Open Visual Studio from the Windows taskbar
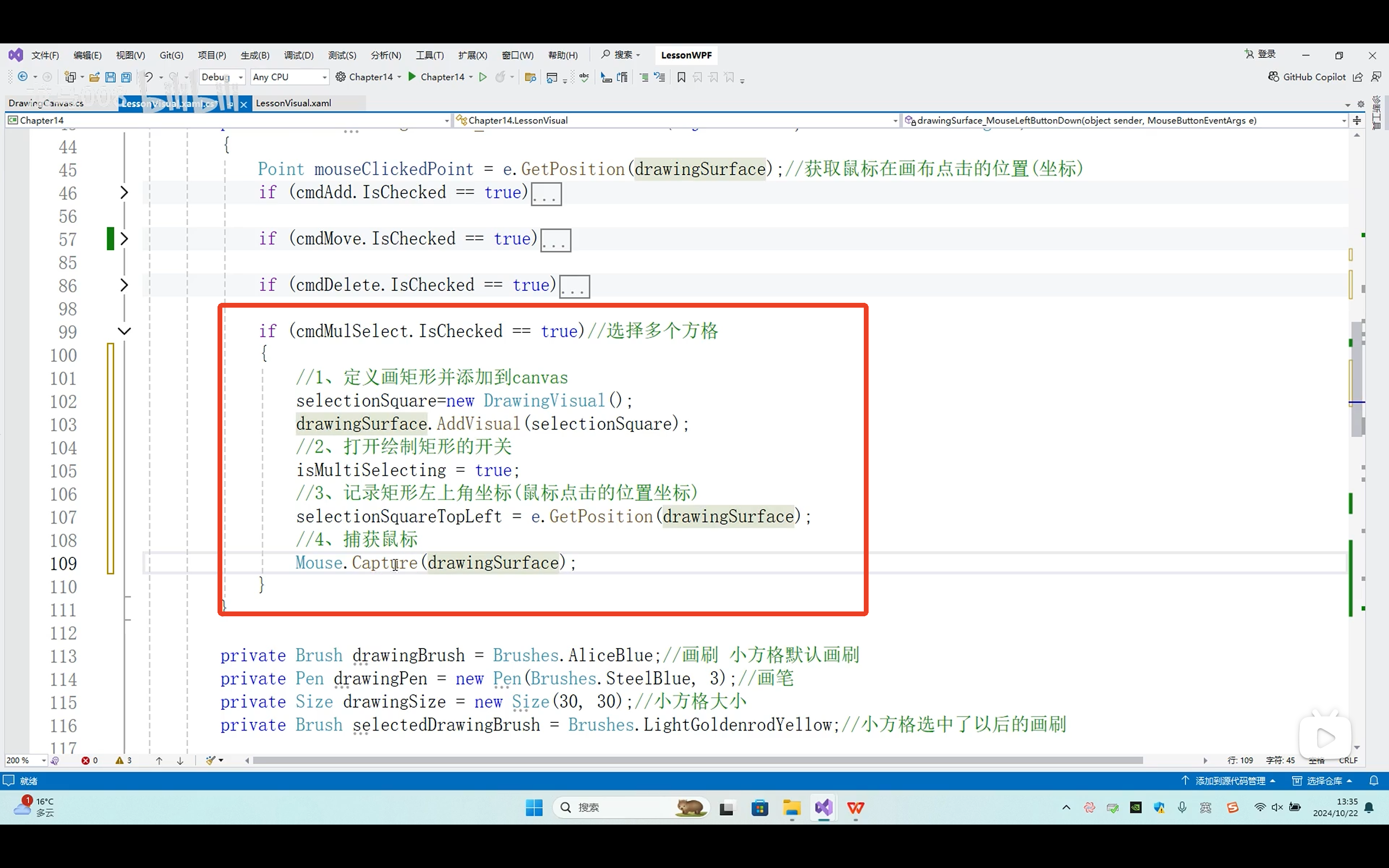 coord(823,808)
